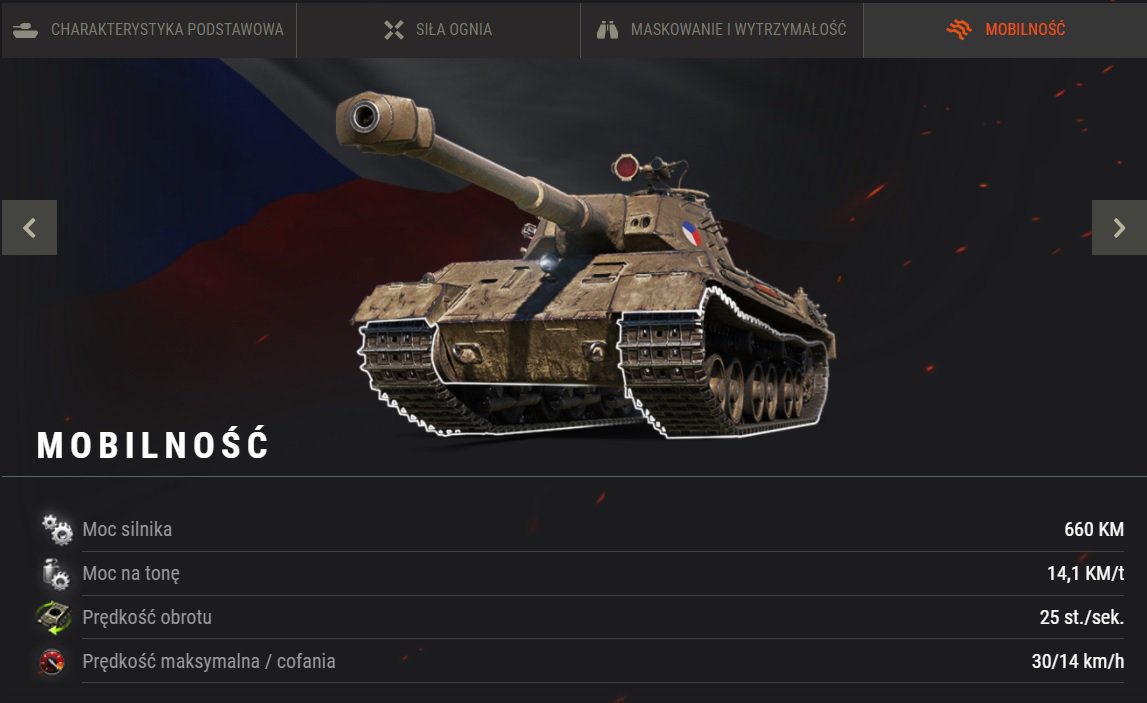The height and width of the screenshot is (703, 1147).
Task: Click the tank icon in first tab
Action: click(26, 30)
